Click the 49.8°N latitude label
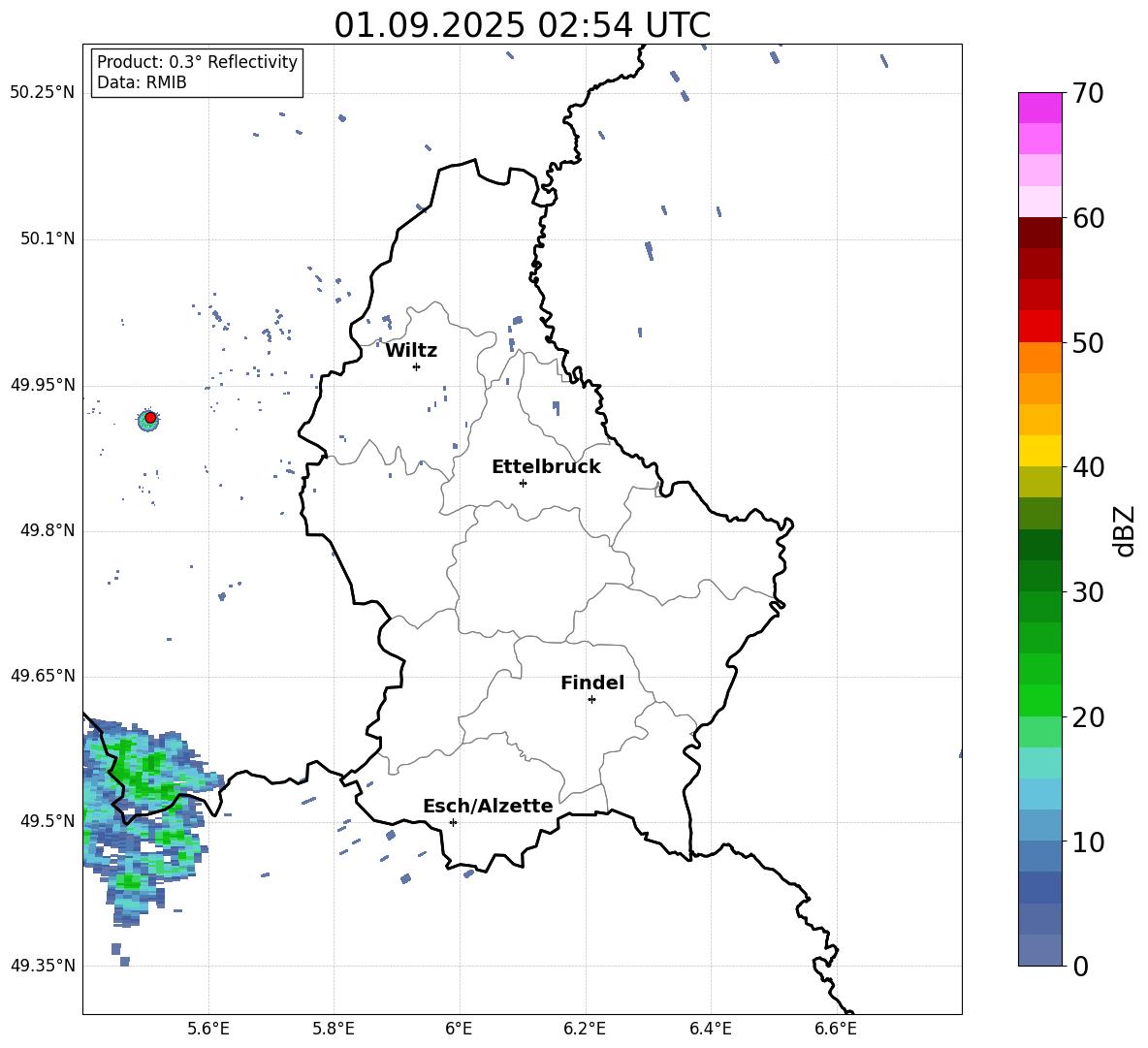 coord(48,530)
